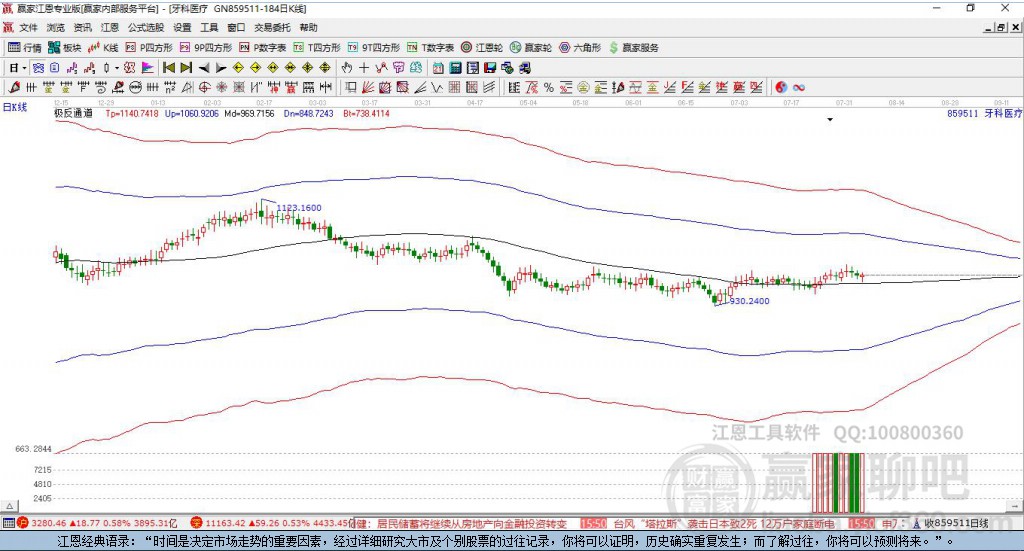Image resolution: width=1024 pixels, height=551 pixels.
Task: Select the circled target cross tool
Action: 204,87
